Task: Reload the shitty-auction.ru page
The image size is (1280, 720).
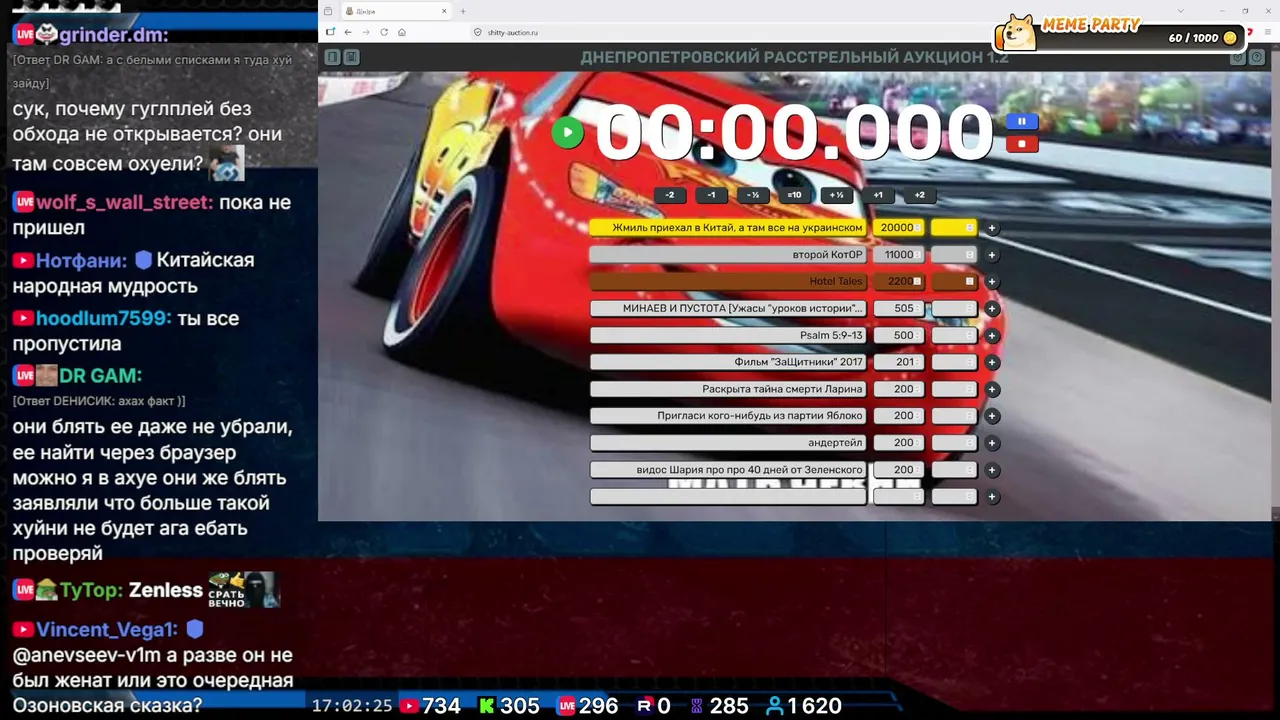Action: [384, 32]
